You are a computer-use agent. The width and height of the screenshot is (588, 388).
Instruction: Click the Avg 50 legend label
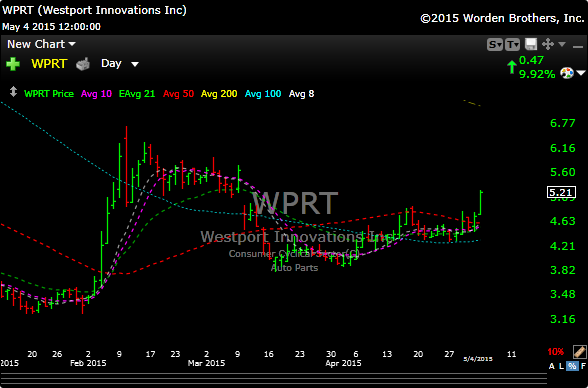coord(178,94)
